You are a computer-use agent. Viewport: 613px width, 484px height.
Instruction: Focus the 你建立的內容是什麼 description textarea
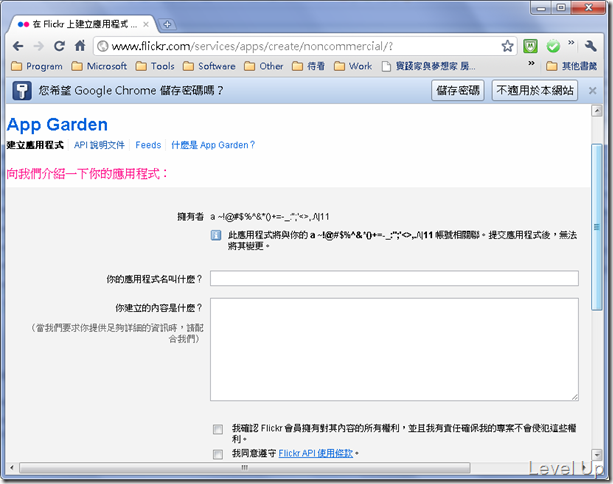[x=394, y=350]
